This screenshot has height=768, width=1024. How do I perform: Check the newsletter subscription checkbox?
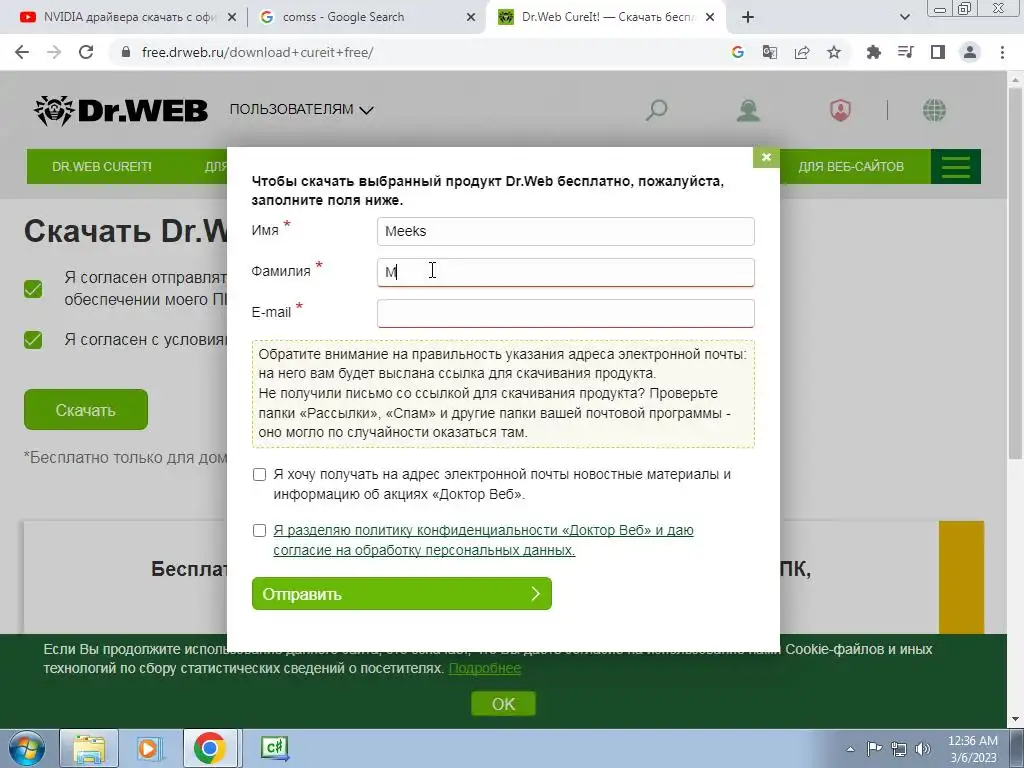259,474
